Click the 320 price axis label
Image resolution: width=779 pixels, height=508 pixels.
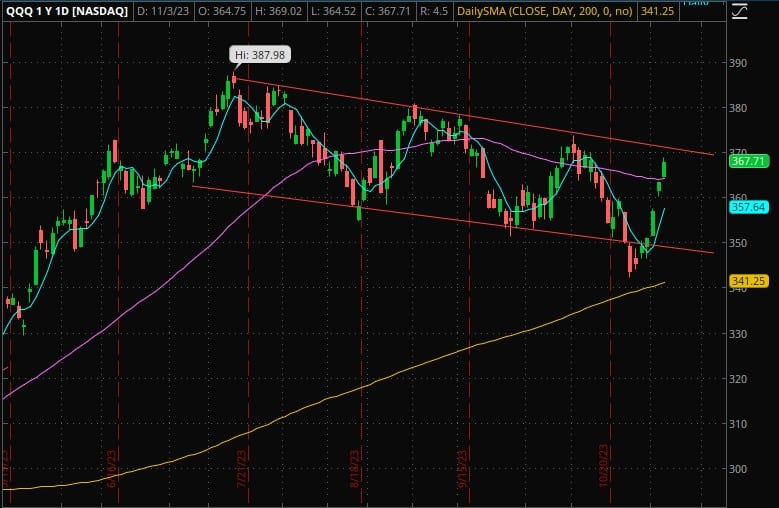tap(737, 378)
